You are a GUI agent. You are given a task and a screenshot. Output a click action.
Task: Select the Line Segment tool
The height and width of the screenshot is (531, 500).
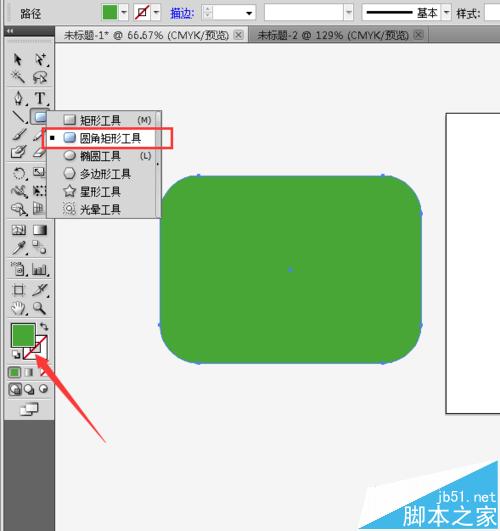[19, 117]
